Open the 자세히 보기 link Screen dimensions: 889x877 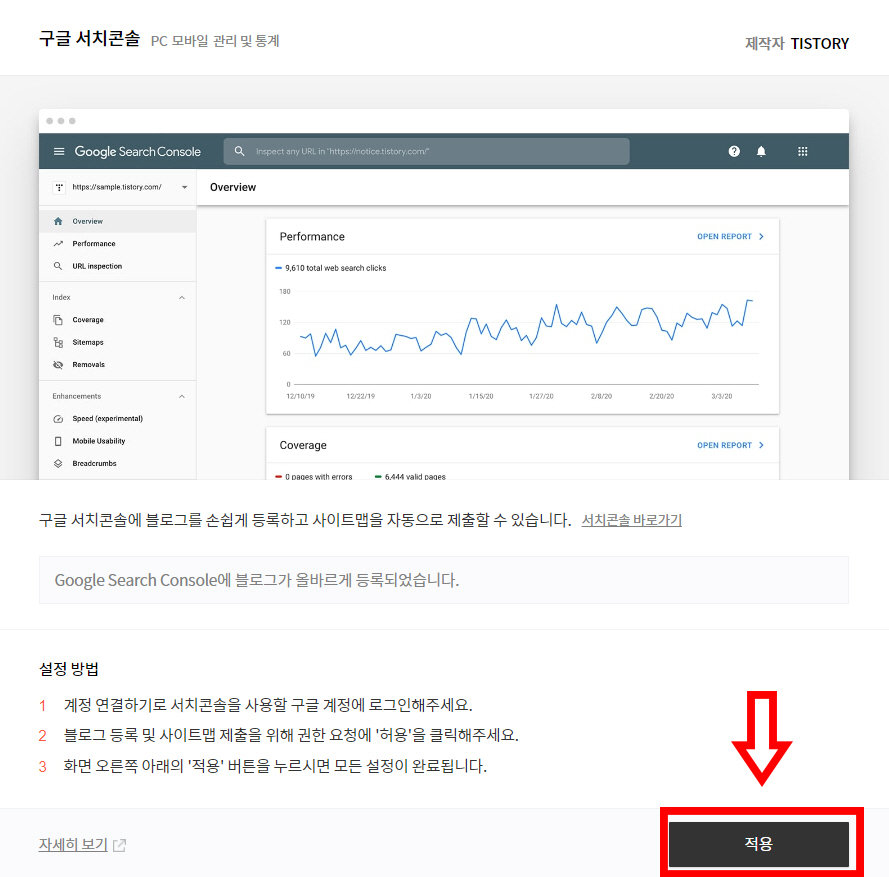(x=73, y=845)
